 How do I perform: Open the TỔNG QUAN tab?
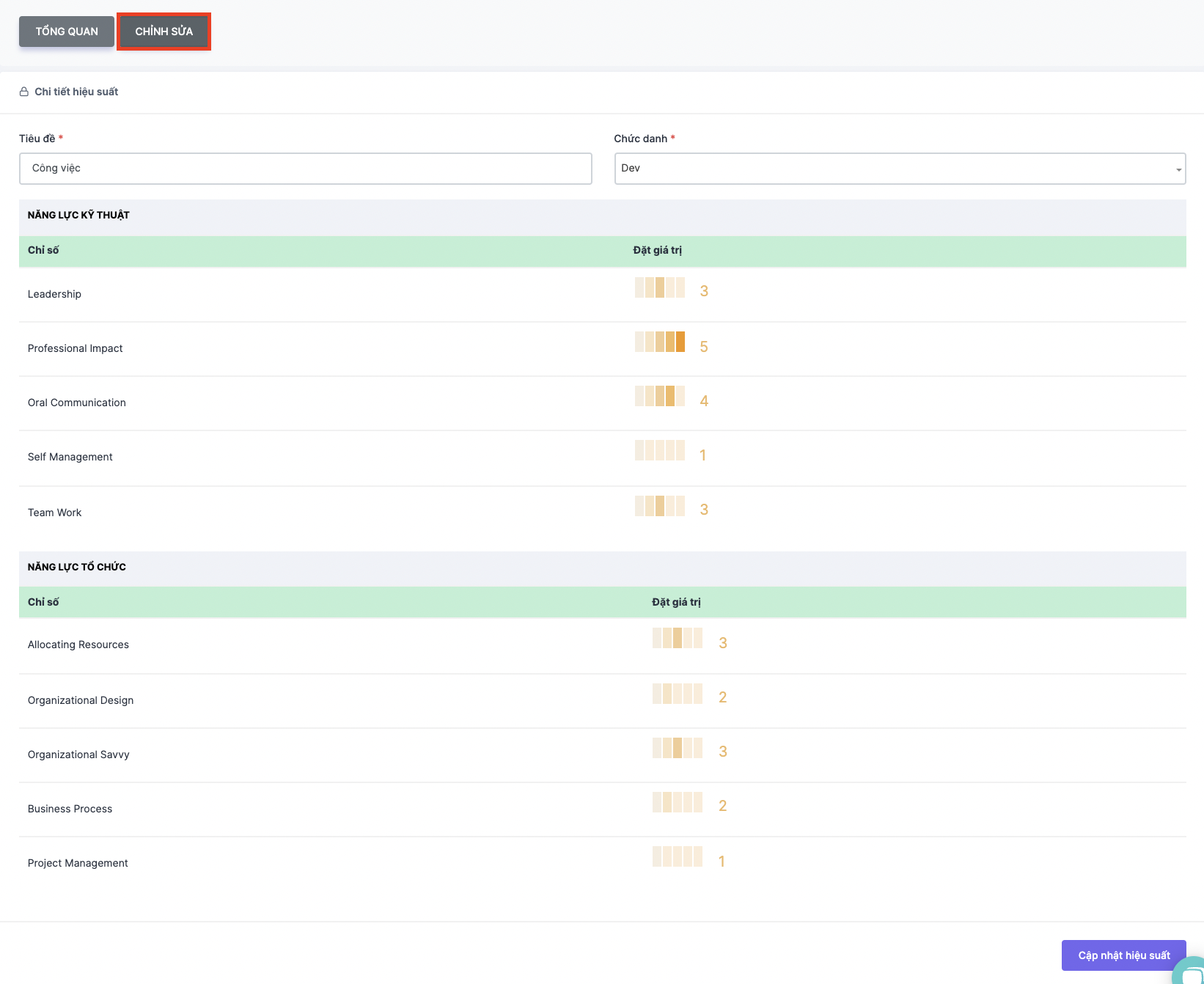[67, 32]
